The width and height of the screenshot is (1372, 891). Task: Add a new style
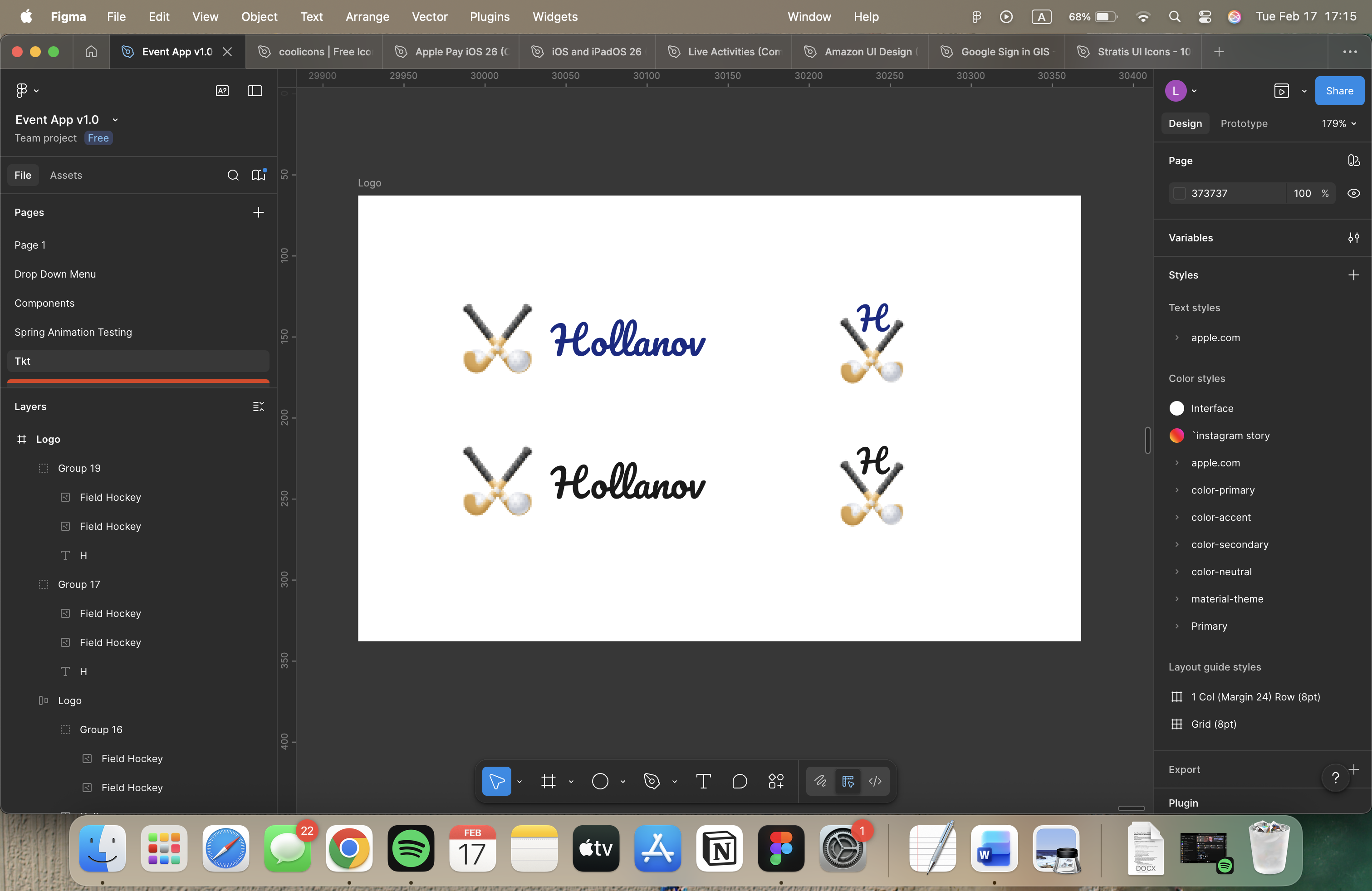(1353, 275)
